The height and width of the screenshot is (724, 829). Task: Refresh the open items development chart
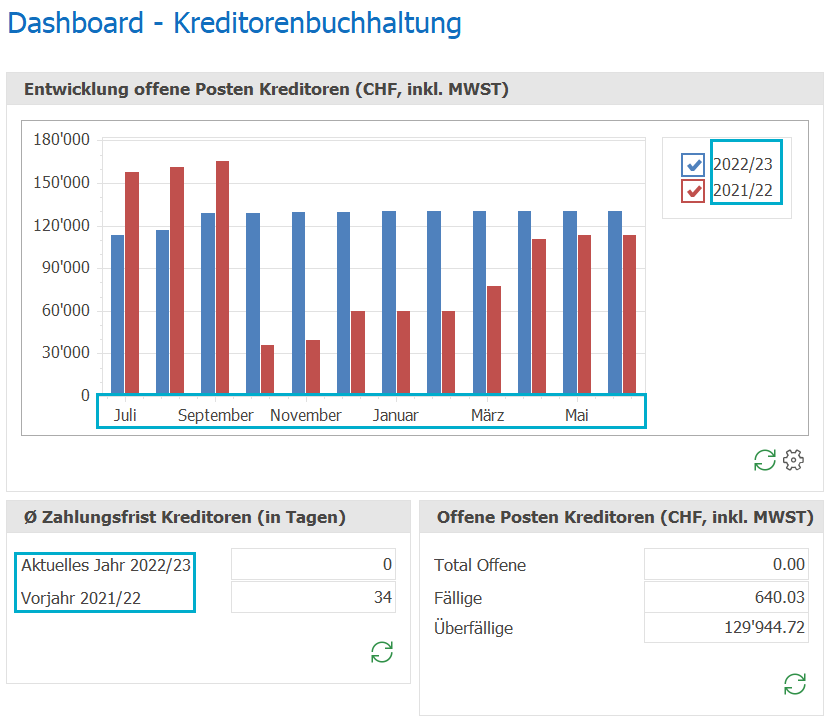pos(764,460)
